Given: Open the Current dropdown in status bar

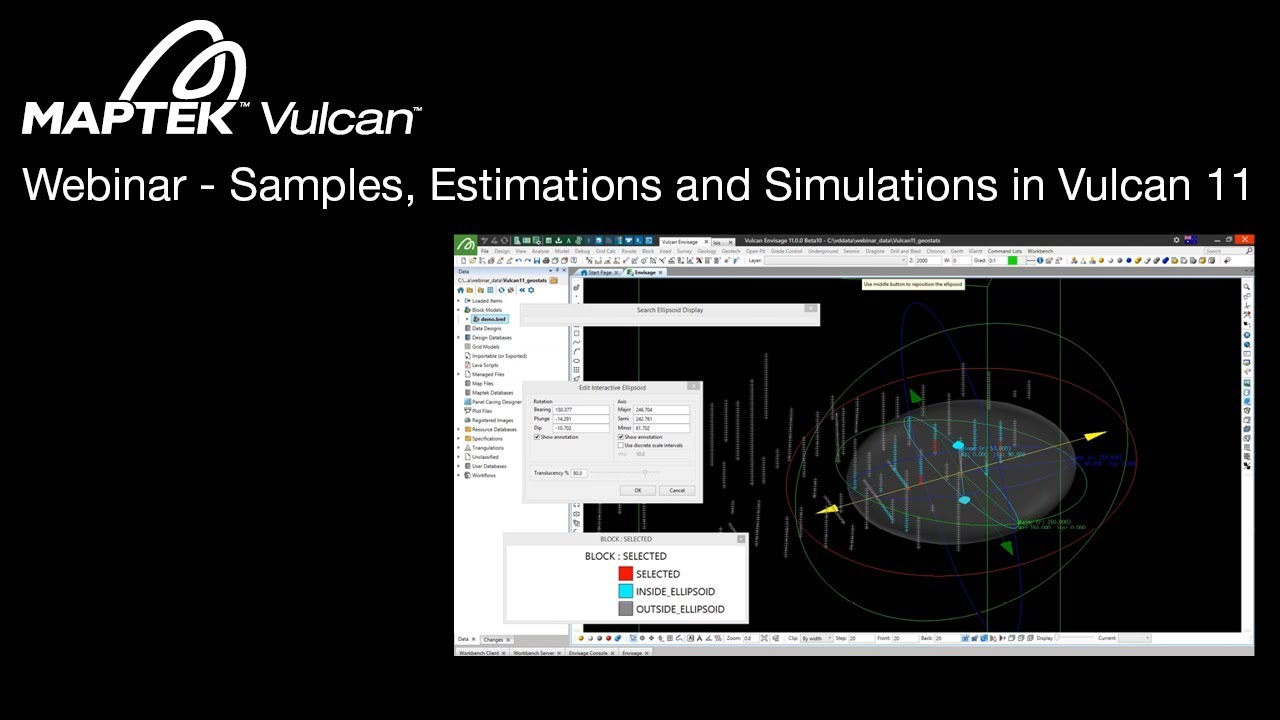Looking at the screenshot, I should (x=1134, y=638).
